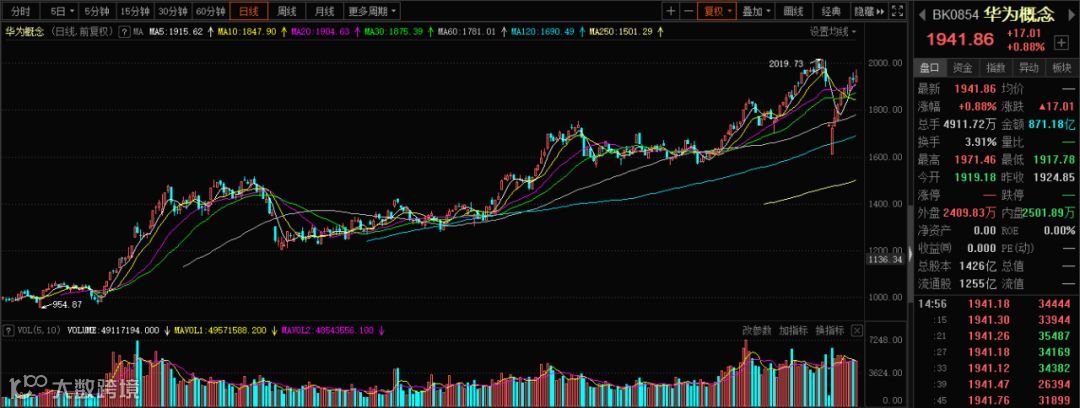
Task: Click the 外盘 2409.83万 value
Action: point(970,213)
